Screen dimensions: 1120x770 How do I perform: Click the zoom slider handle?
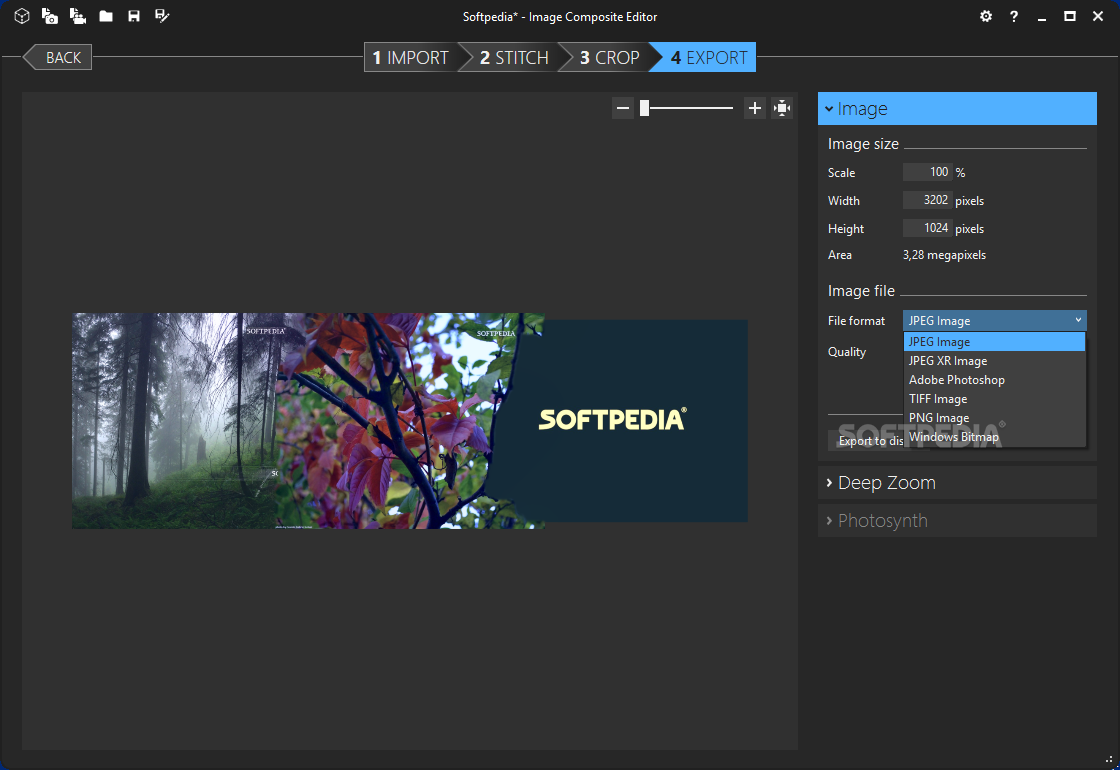click(x=644, y=108)
